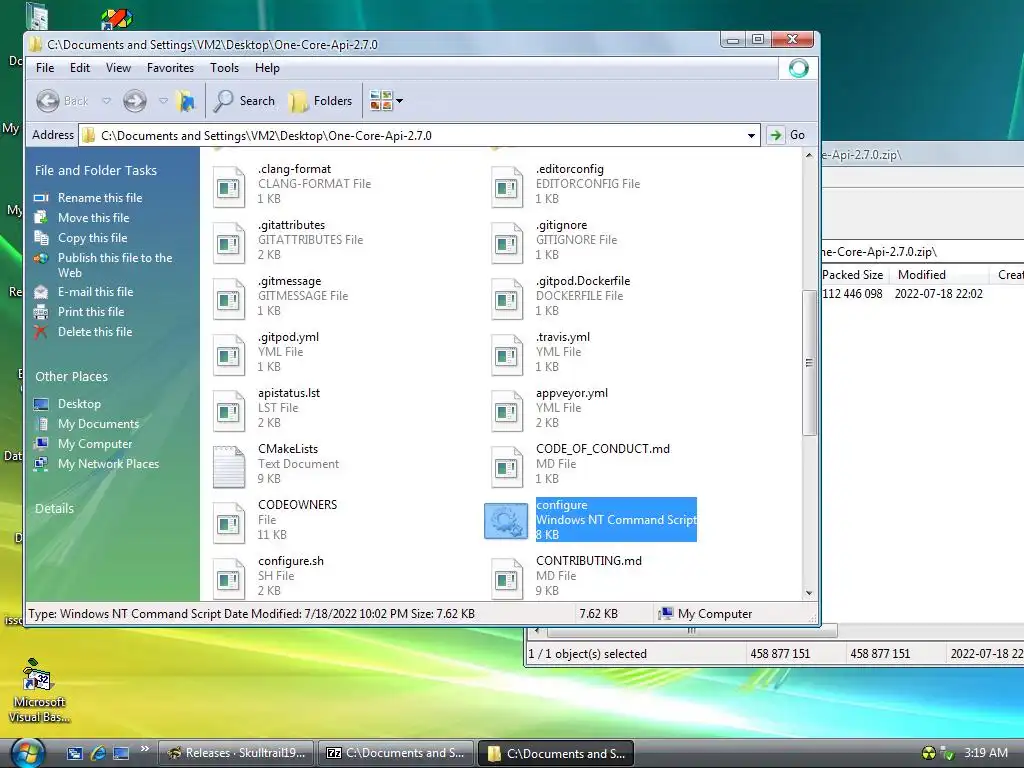Click Publish this file to the Web

[x=115, y=265]
